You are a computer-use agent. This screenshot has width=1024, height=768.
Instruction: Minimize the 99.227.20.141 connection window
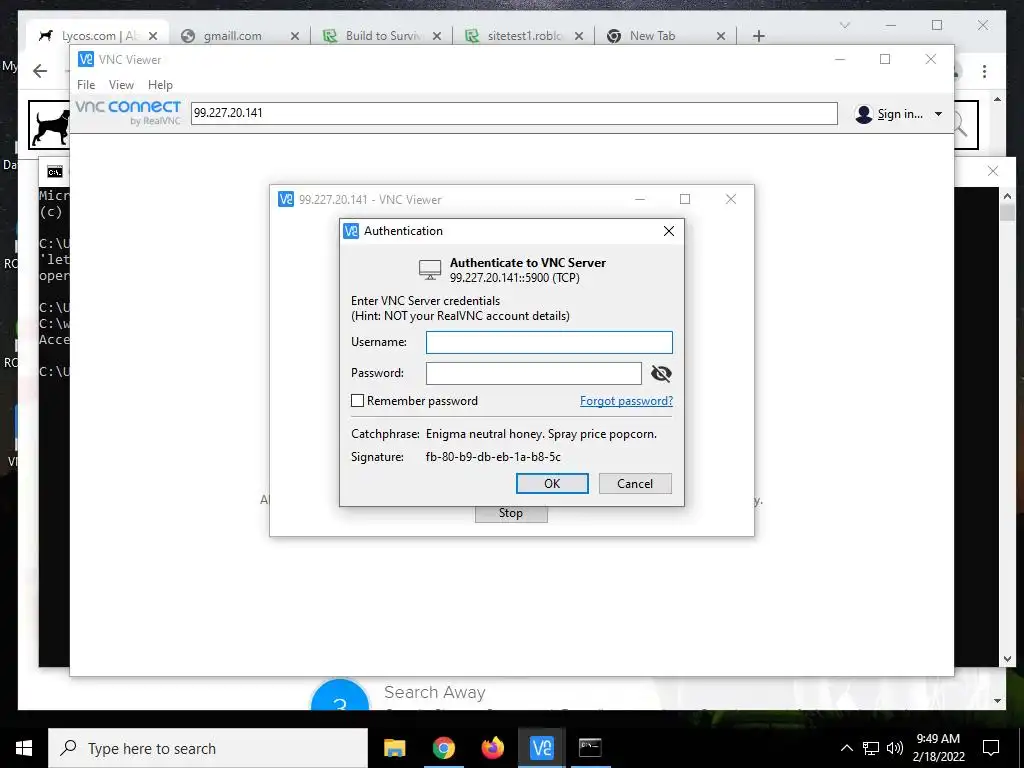640,199
